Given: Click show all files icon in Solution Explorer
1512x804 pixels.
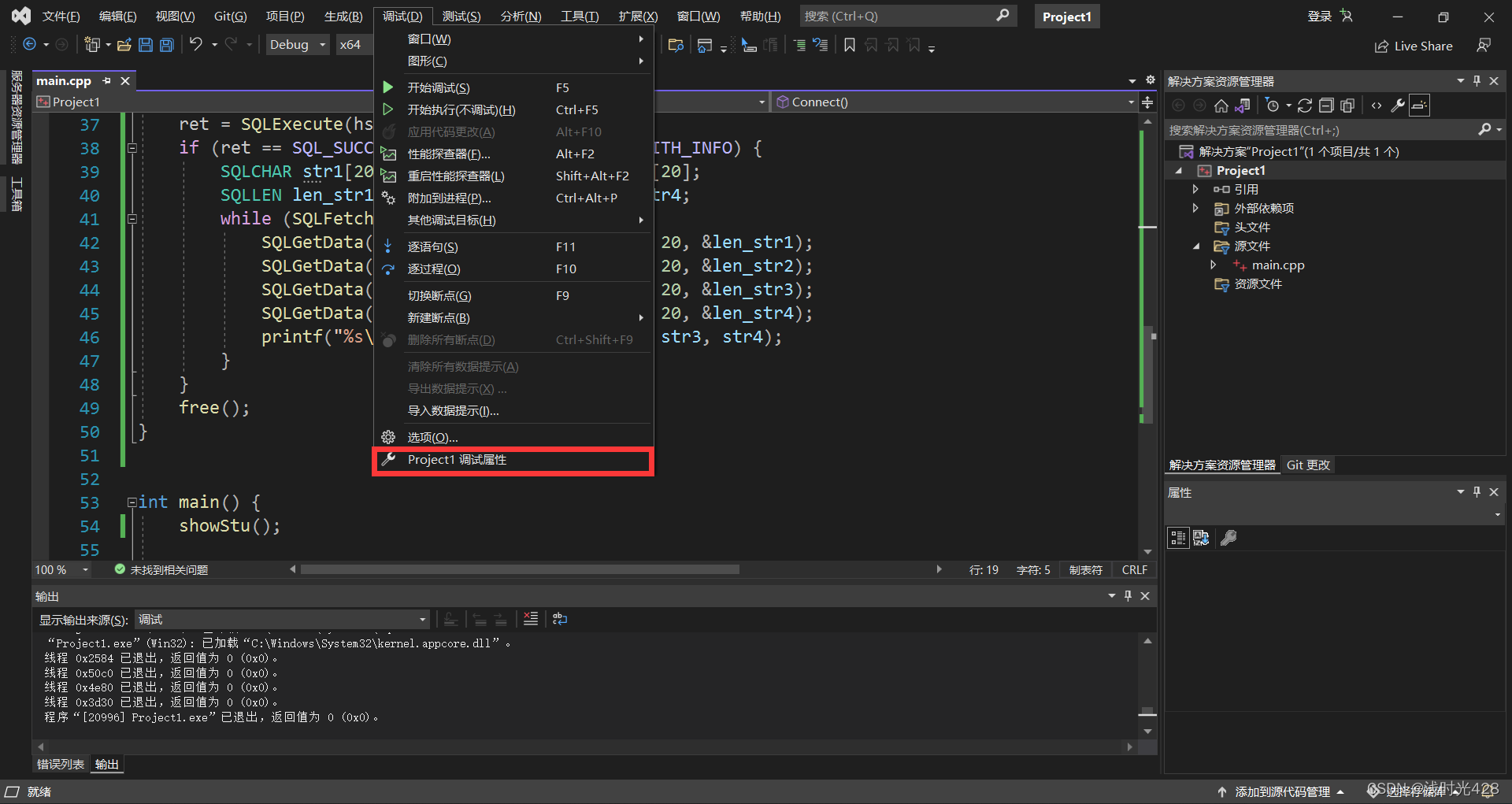Looking at the screenshot, I should click(x=1347, y=106).
